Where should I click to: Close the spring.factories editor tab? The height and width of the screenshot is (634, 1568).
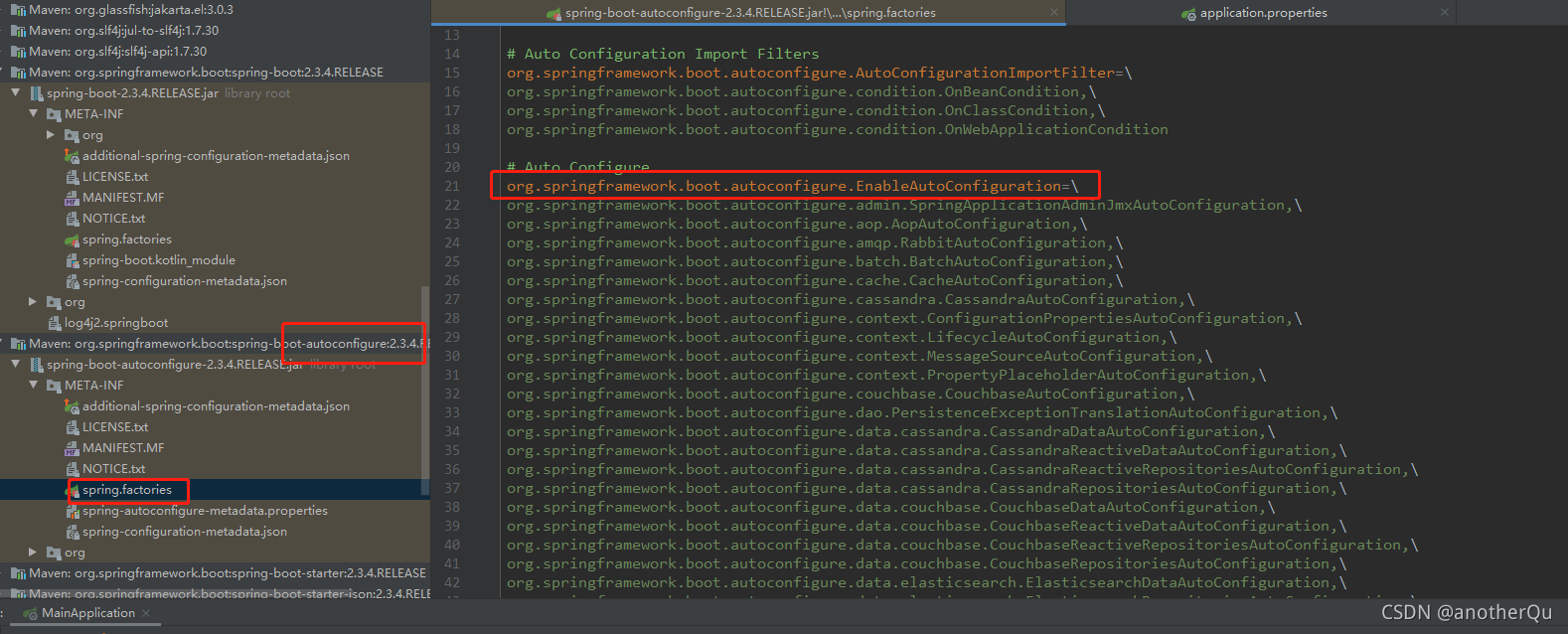[1053, 13]
